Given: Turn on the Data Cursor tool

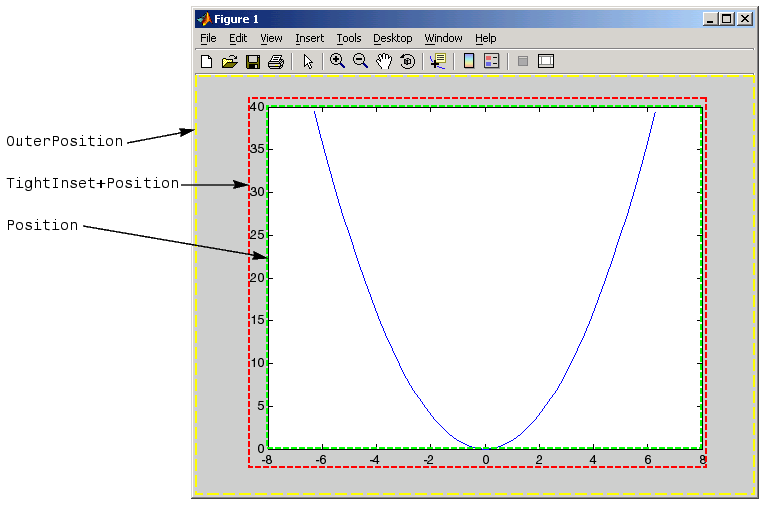Looking at the screenshot, I should (x=438, y=61).
